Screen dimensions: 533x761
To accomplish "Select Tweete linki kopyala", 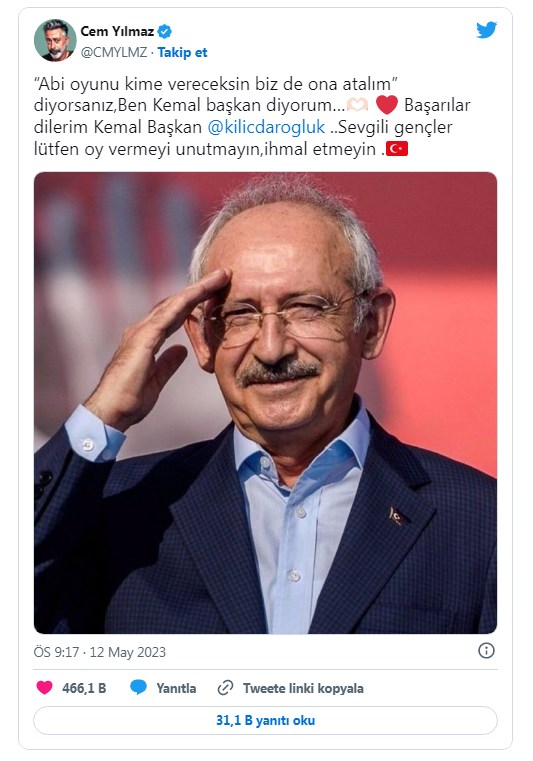I will 303,688.
